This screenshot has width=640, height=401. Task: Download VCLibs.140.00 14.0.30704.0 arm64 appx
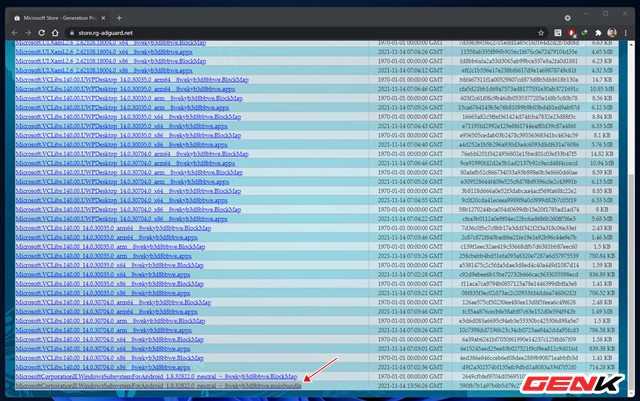[x=107, y=312]
